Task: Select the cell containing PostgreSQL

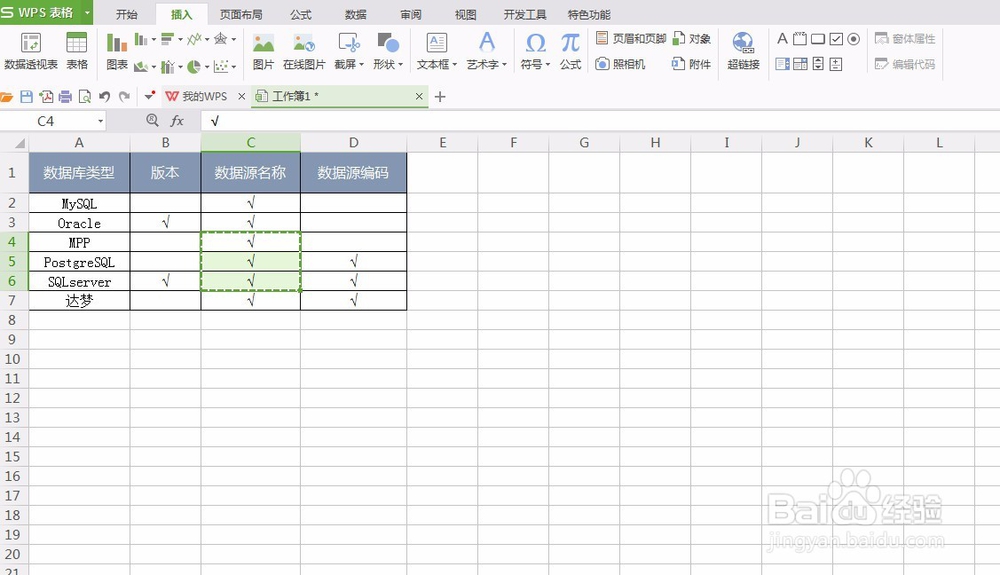Action: [x=79, y=262]
